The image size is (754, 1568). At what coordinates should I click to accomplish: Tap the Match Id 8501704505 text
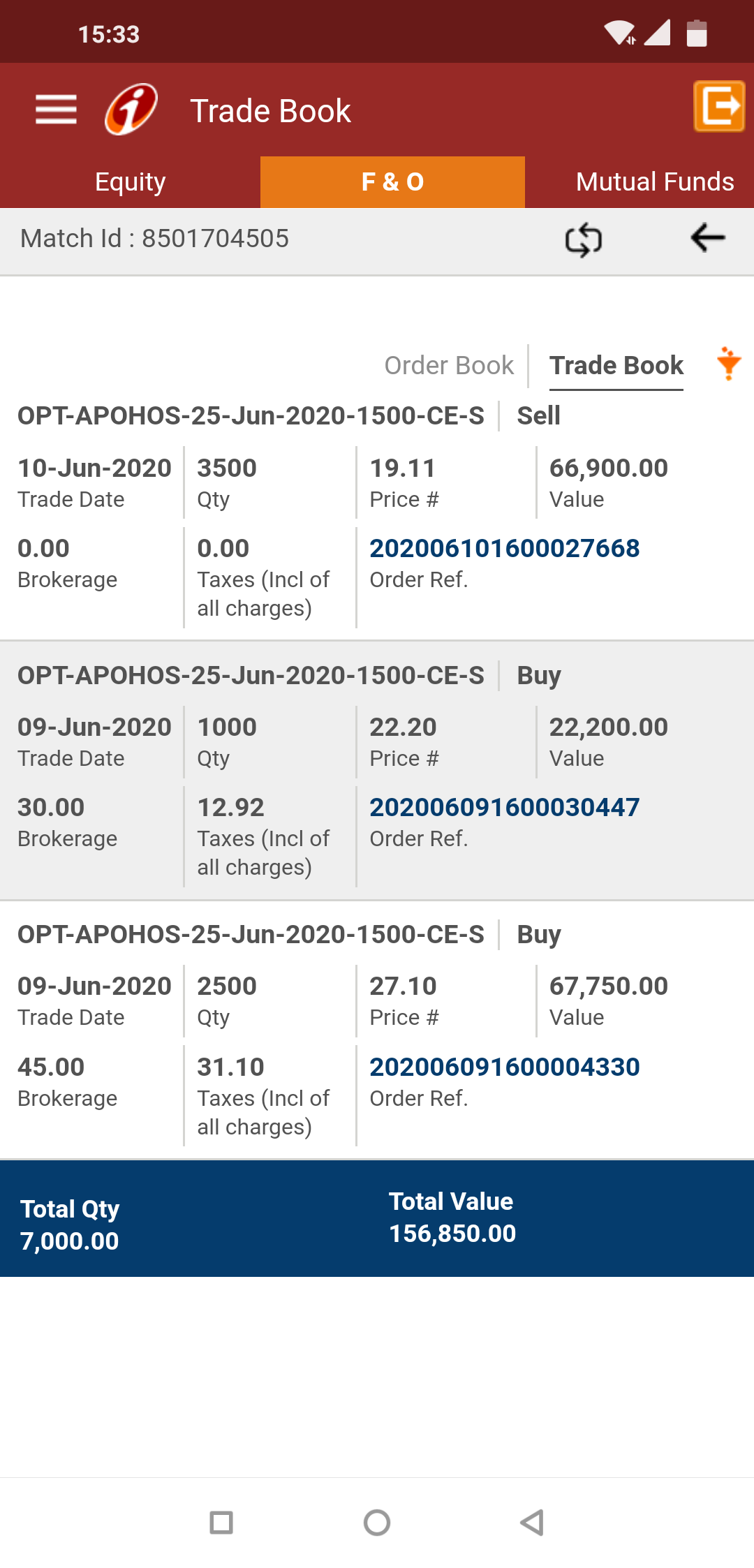click(x=154, y=239)
